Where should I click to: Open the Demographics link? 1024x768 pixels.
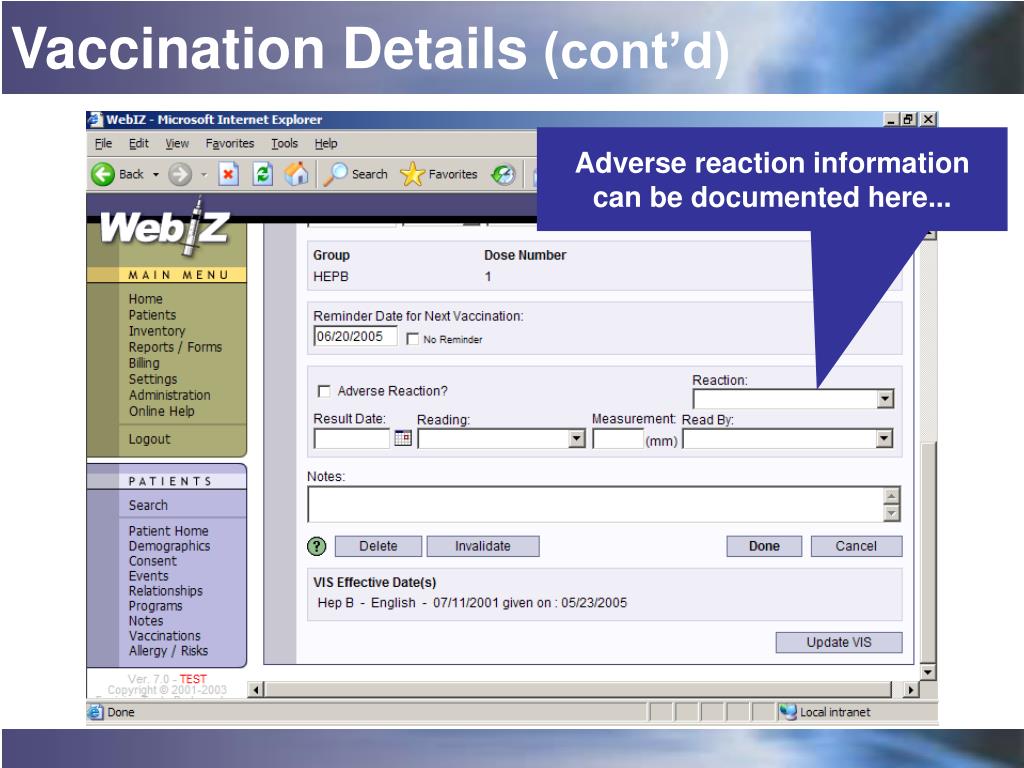point(169,546)
